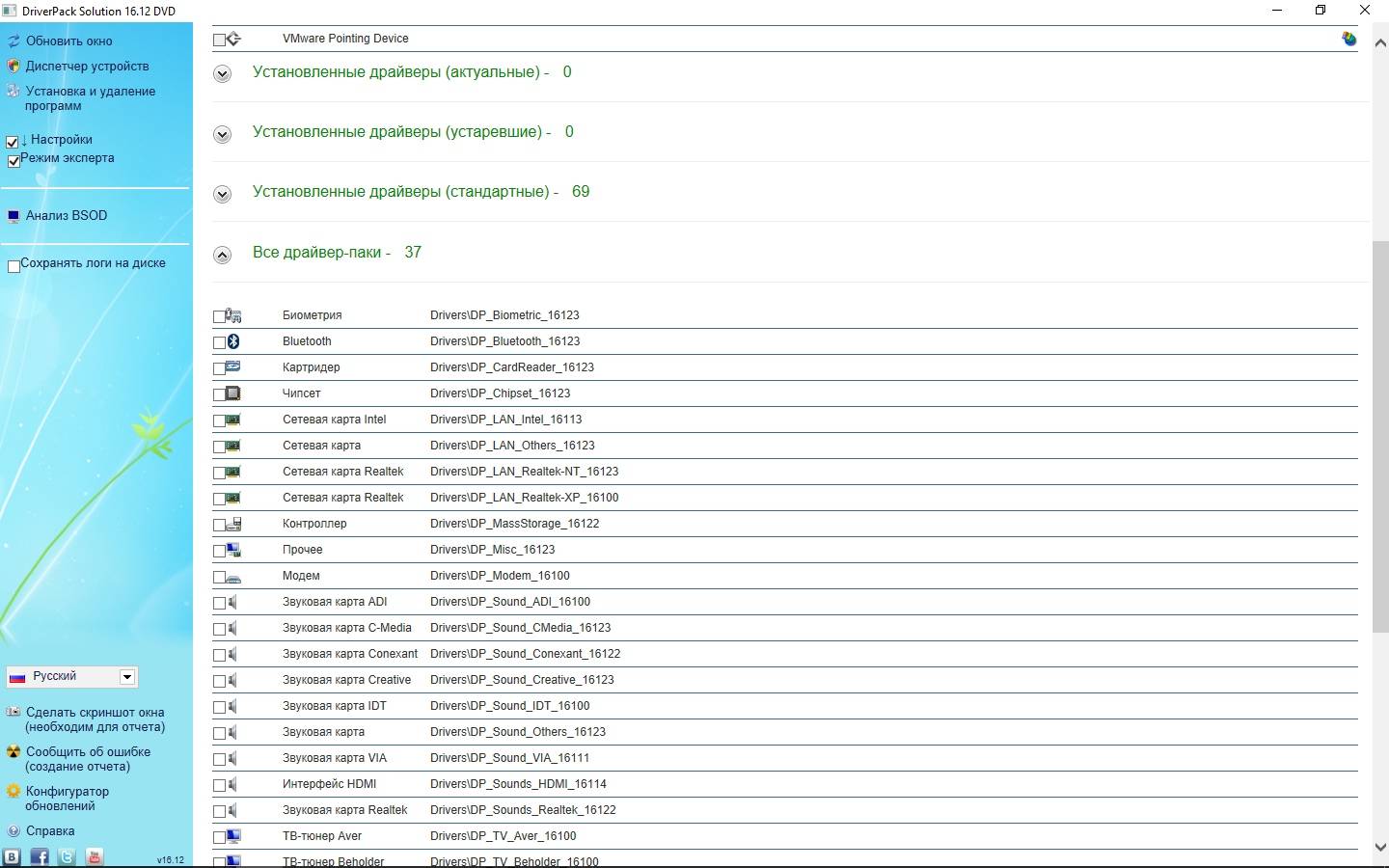Click the vertical scrollbar thumb
Image resolution: width=1389 pixels, height=868 pixels.
(1379, 437)
